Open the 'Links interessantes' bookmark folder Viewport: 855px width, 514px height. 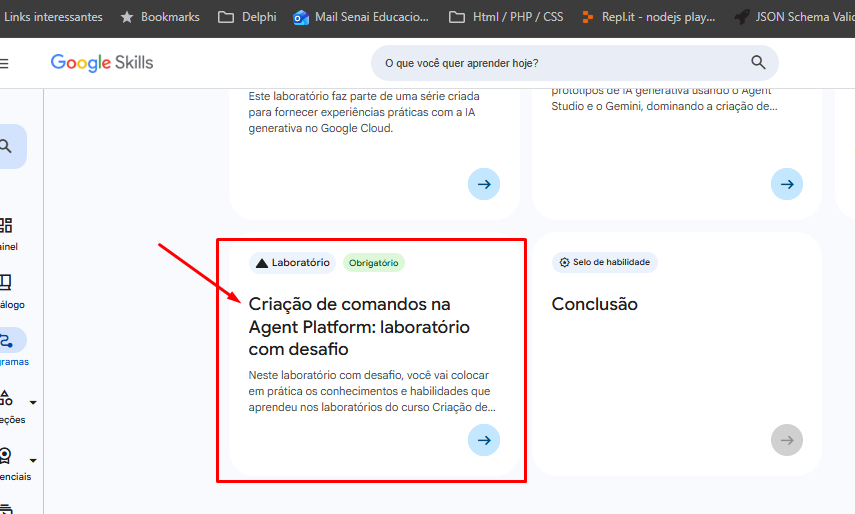coord(52,17)
